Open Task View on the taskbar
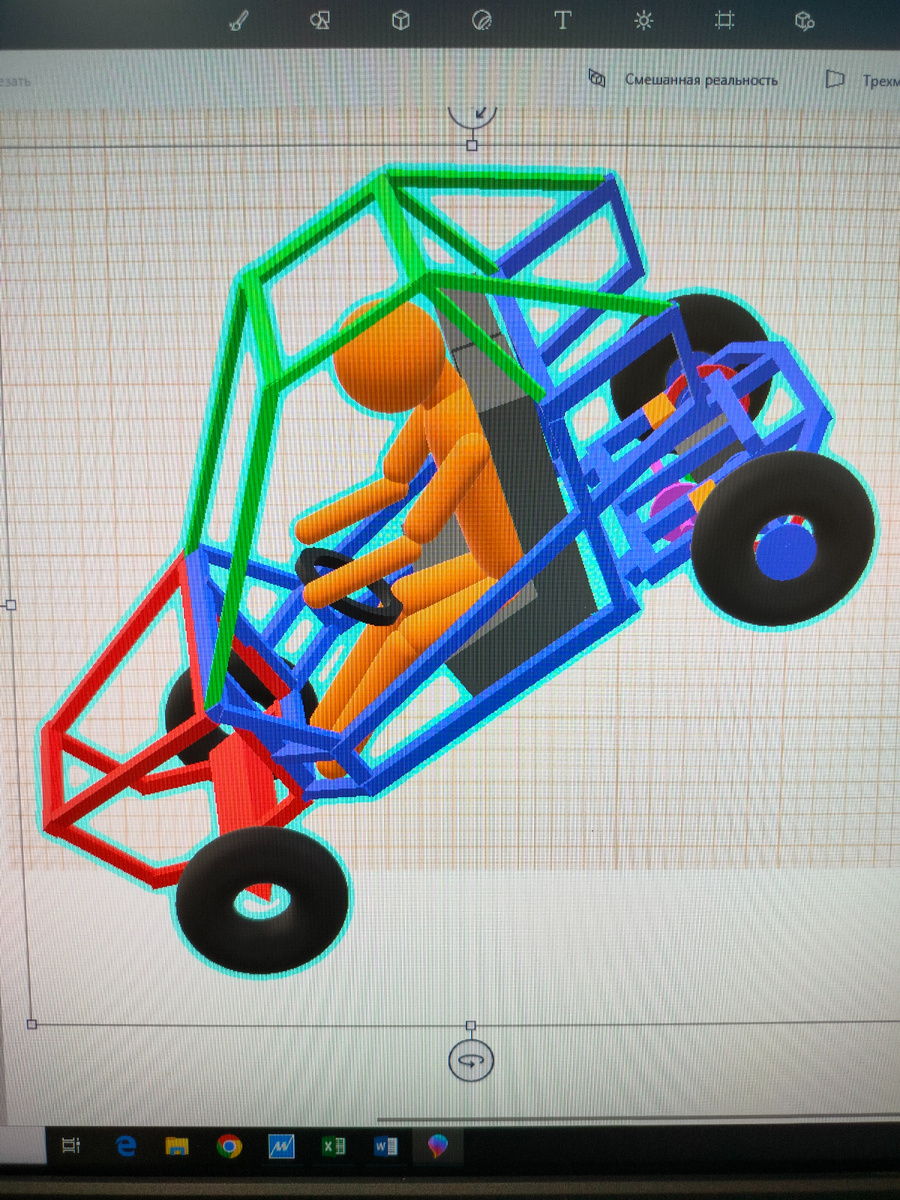 [x=70, y=1146]
